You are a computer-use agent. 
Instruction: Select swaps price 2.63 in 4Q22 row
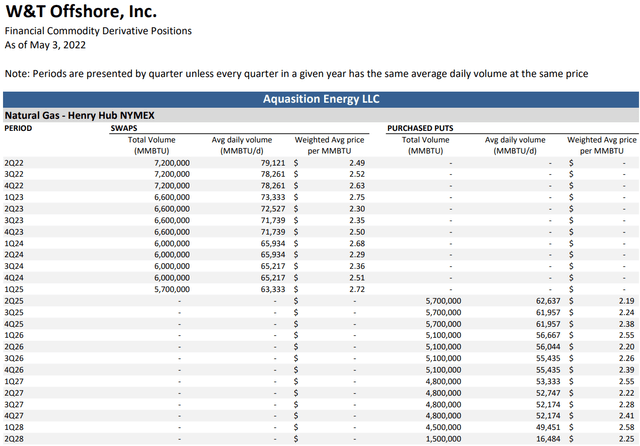pos(357,186)
